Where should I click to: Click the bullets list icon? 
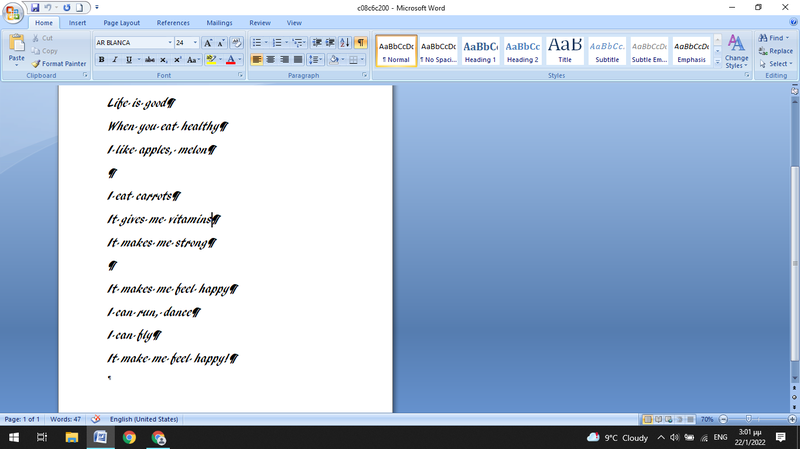[257, 43]
